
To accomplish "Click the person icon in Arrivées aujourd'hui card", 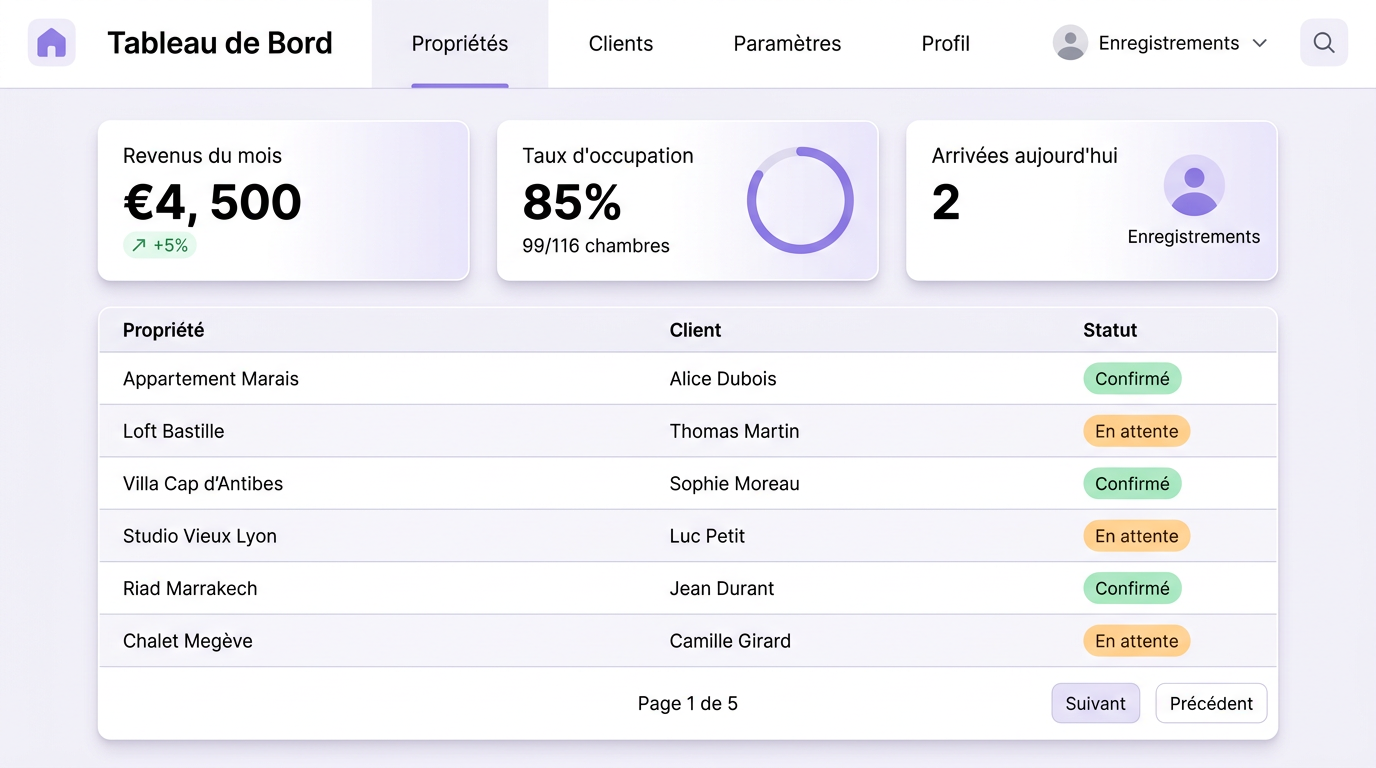I will pos(1194,185).
